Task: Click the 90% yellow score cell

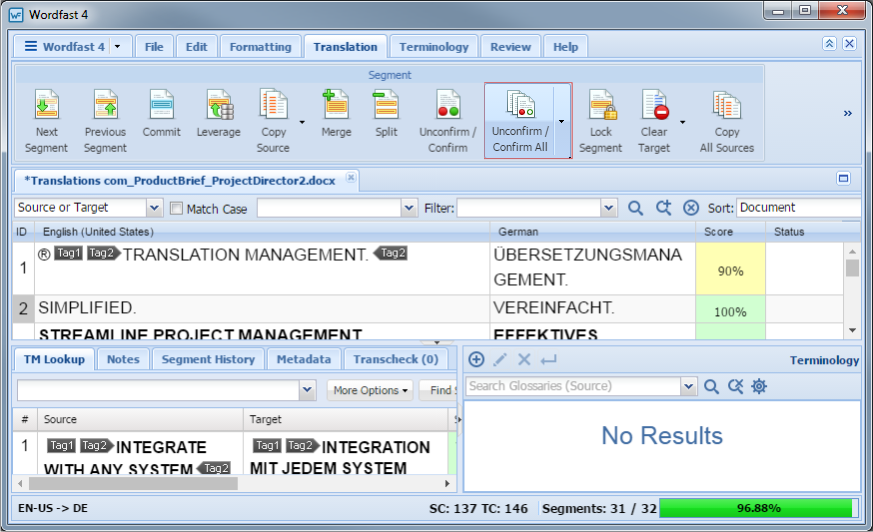Action: tap(730, 269)
